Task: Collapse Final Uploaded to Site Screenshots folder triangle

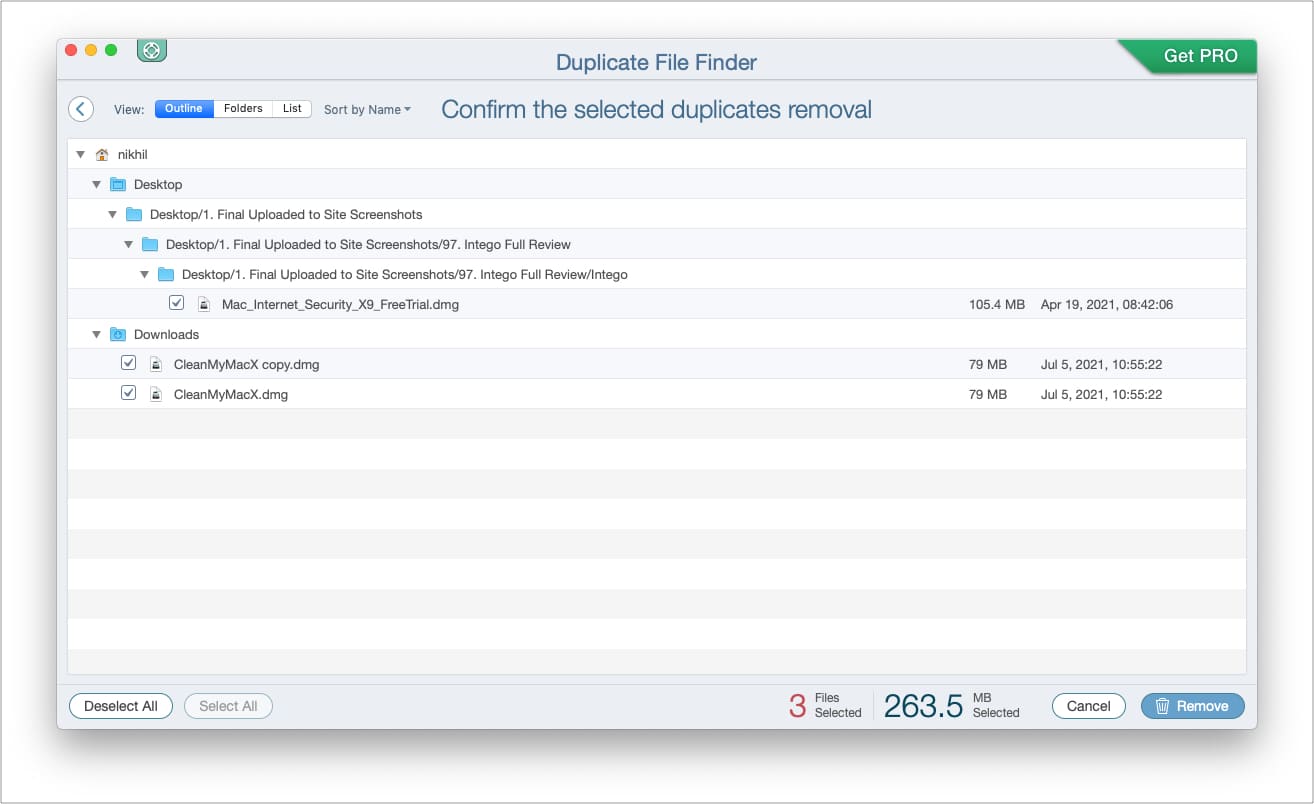Action: [x=112, y=215]
